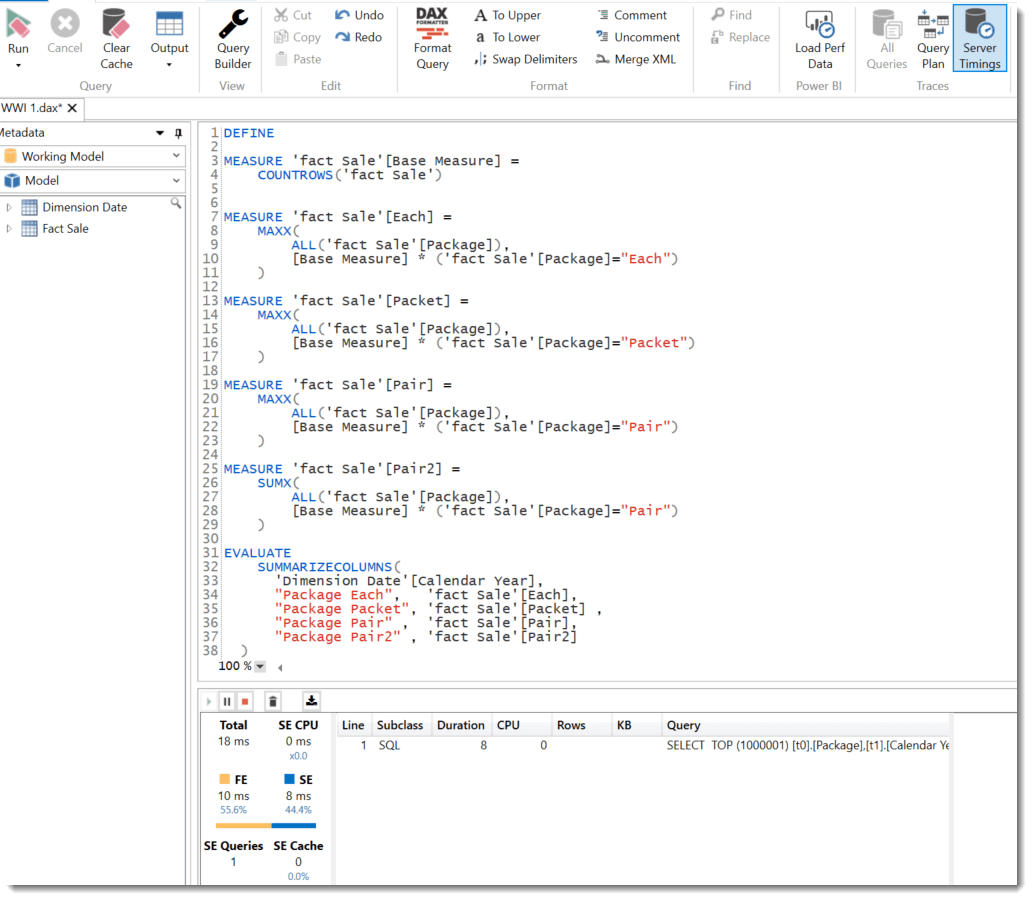1032x900 pixels.
Task: Click the Undo button
Action: (359, 14)
